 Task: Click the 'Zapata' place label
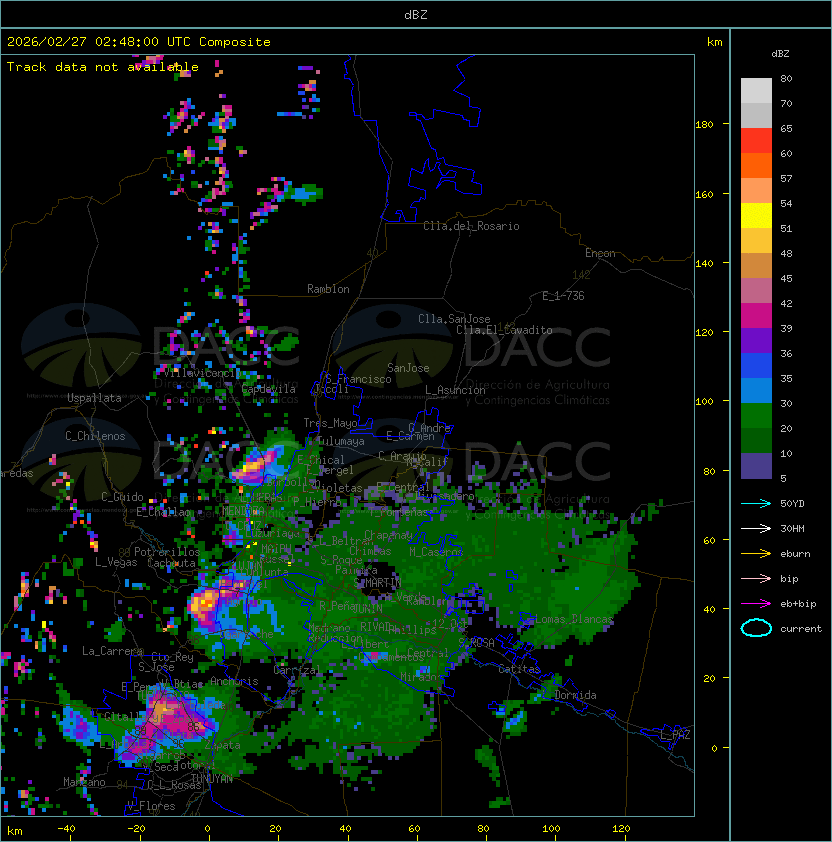point(222,745)
